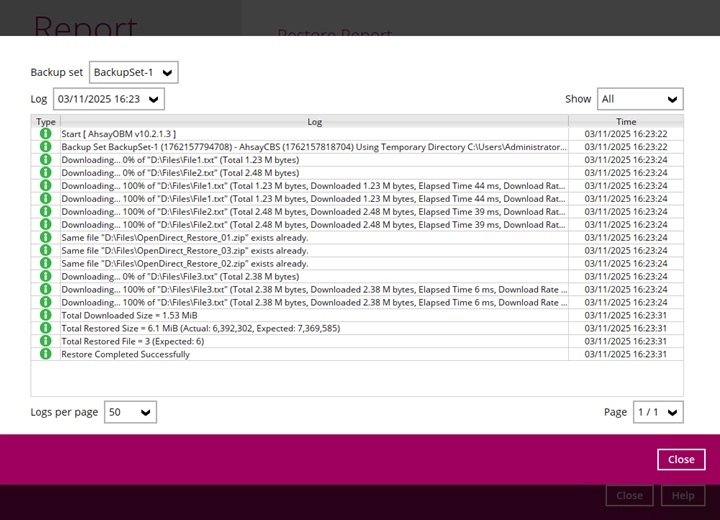Click info icon for OpenDirect_Restore_03.zip exists row
Viewport: 720px width, 520px height.
tap(45, 250)
